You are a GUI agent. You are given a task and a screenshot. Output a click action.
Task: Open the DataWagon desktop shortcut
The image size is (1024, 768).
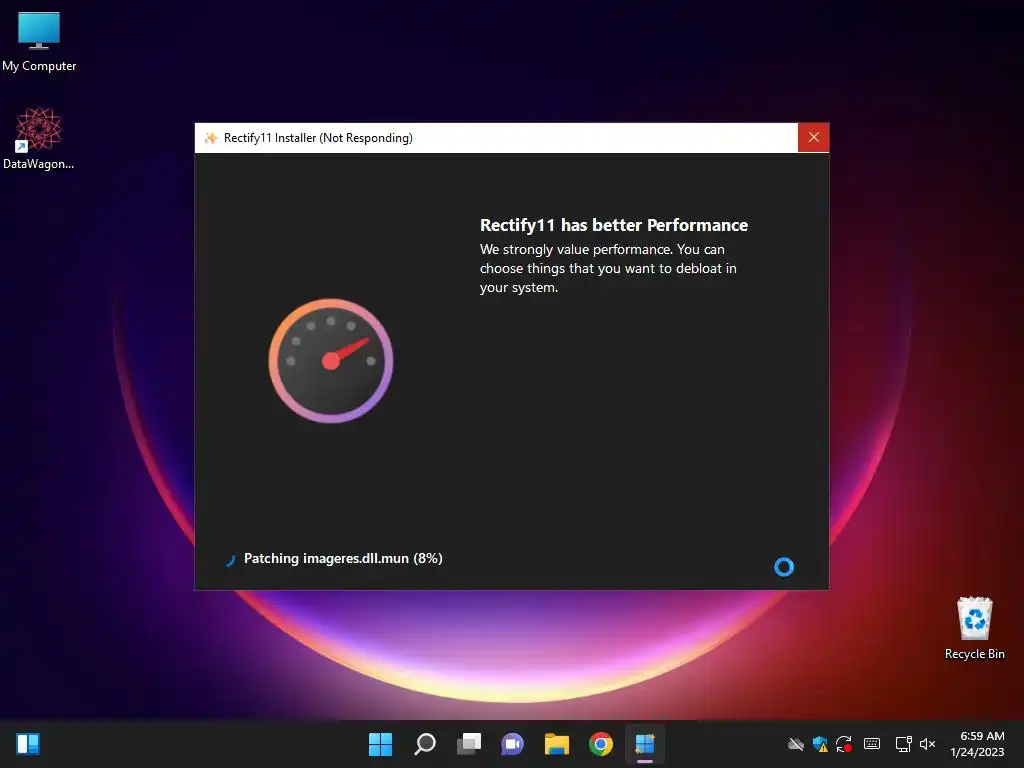(x=39, y=138)
